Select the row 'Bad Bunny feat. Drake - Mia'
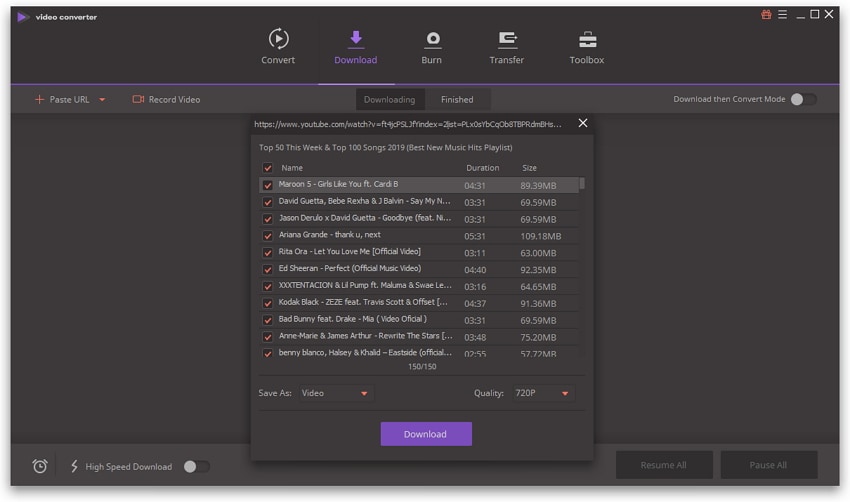 click(x=418, y=319)
